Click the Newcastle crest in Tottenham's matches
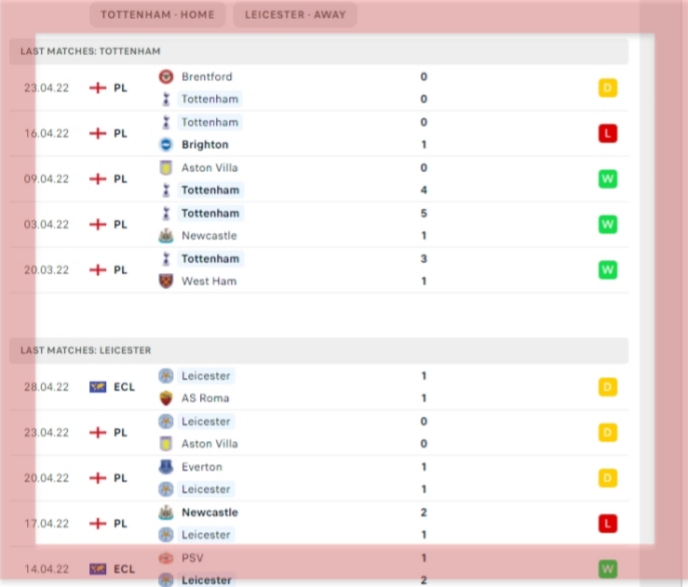The height and width of the screenshot is (587, 688). click(166, 236)
